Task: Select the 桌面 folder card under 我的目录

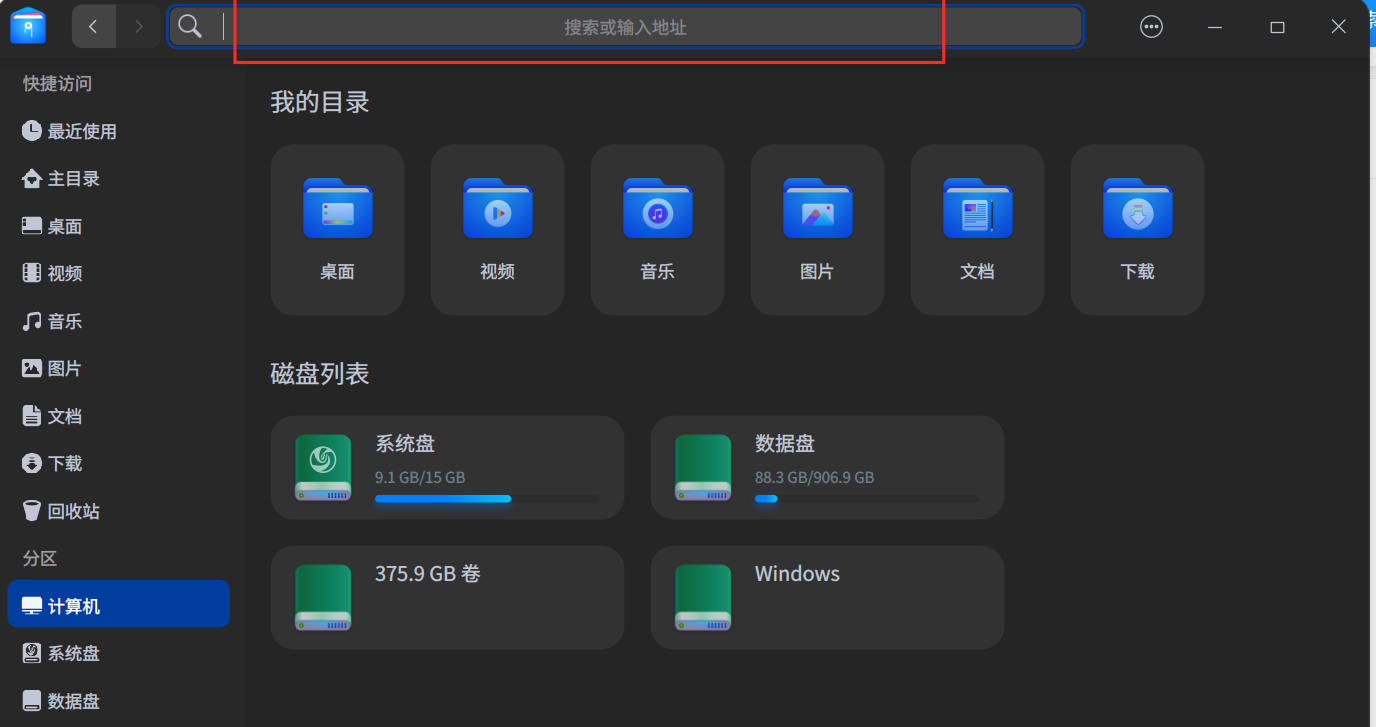Action: (337, 230)
